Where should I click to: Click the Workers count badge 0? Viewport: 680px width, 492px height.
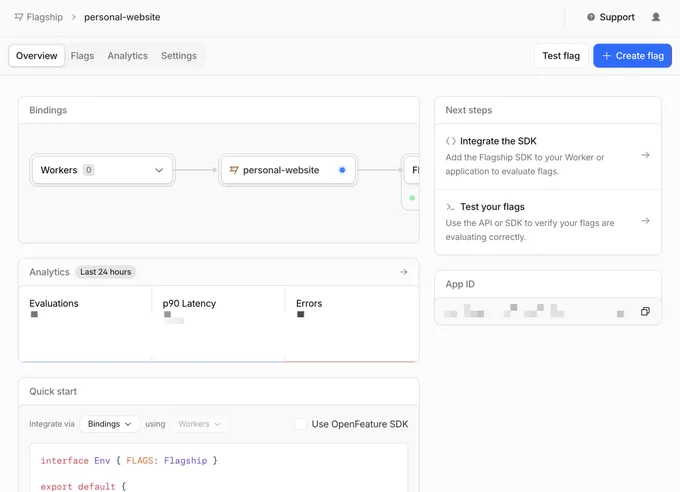(x=88, y=170)
